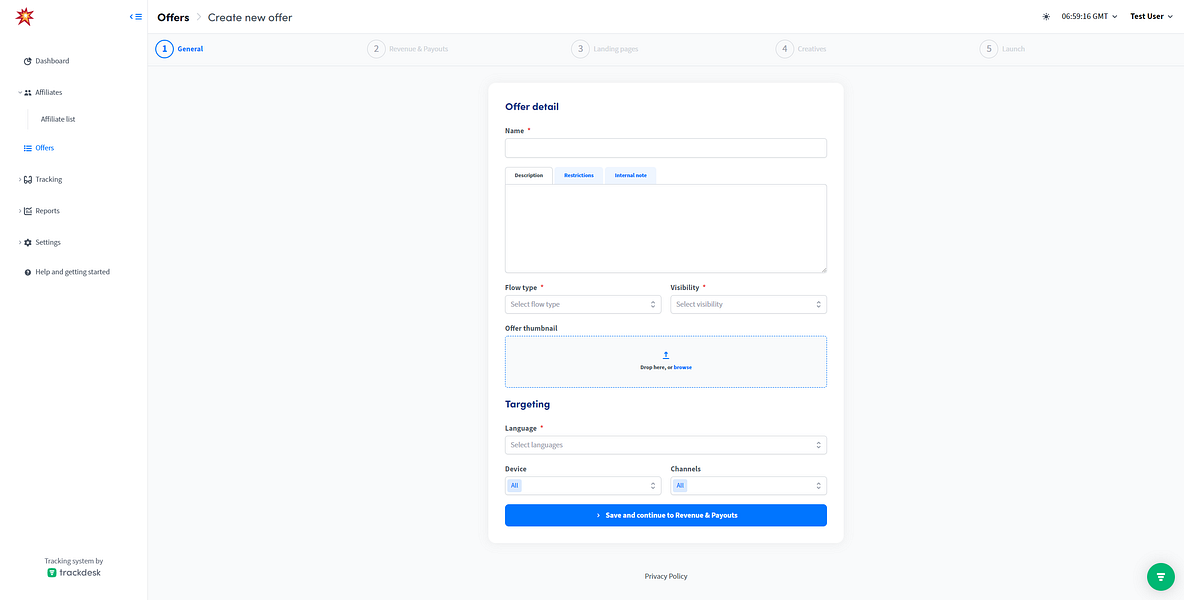
Task: Switch to the Restrictions tab
Action: click(578, 175)
